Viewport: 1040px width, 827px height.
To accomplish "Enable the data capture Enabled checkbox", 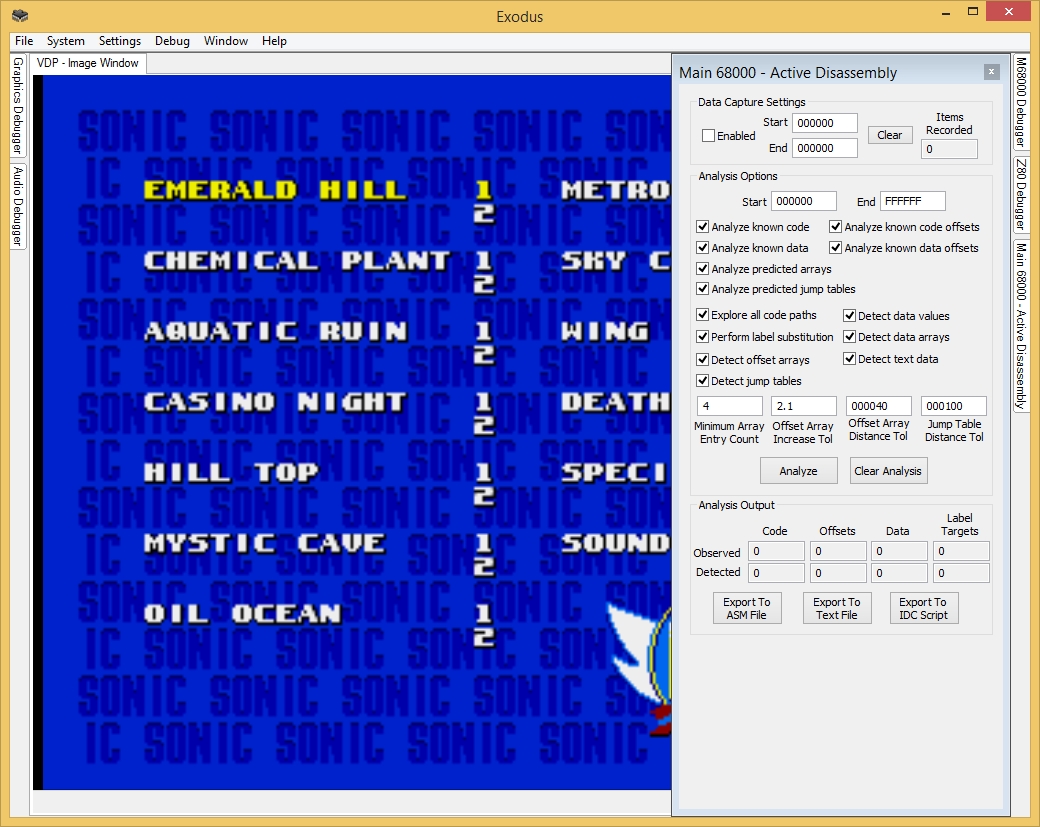I will click(709, 136).
